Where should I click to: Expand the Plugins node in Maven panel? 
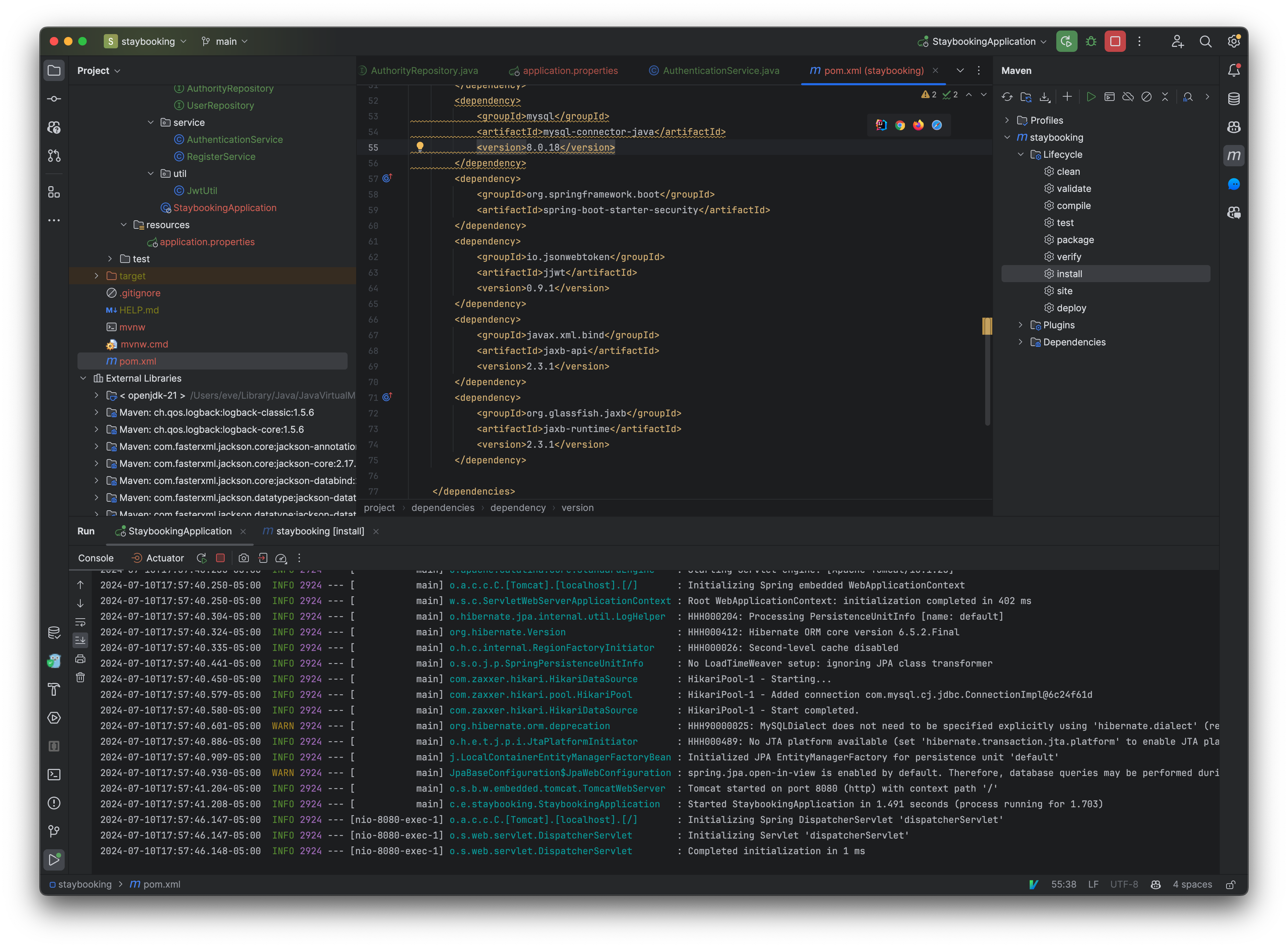[1021, 325]
